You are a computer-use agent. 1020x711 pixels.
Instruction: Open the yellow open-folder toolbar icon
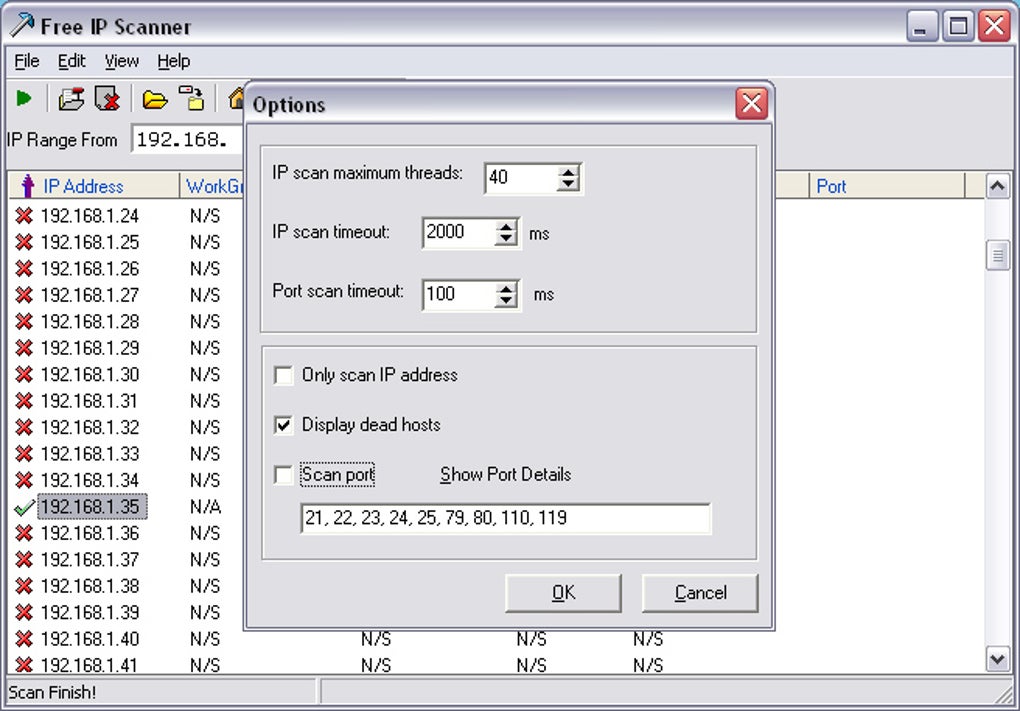click(x=155, y=100)
